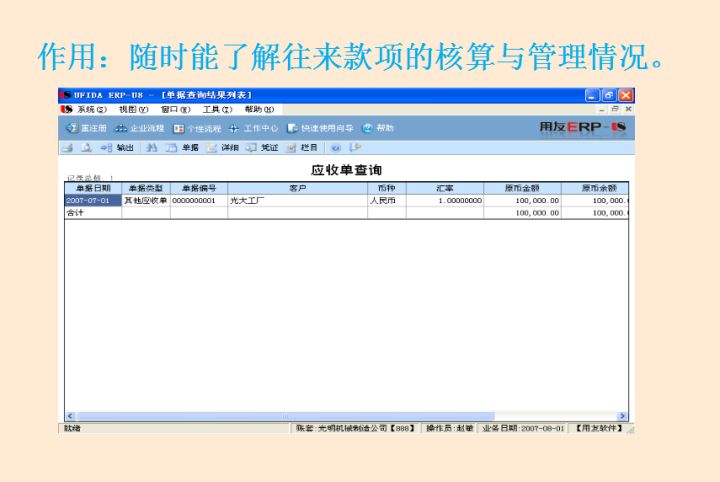Open the 工作中心 work center

pyautogui.click(x=253, y=129)
